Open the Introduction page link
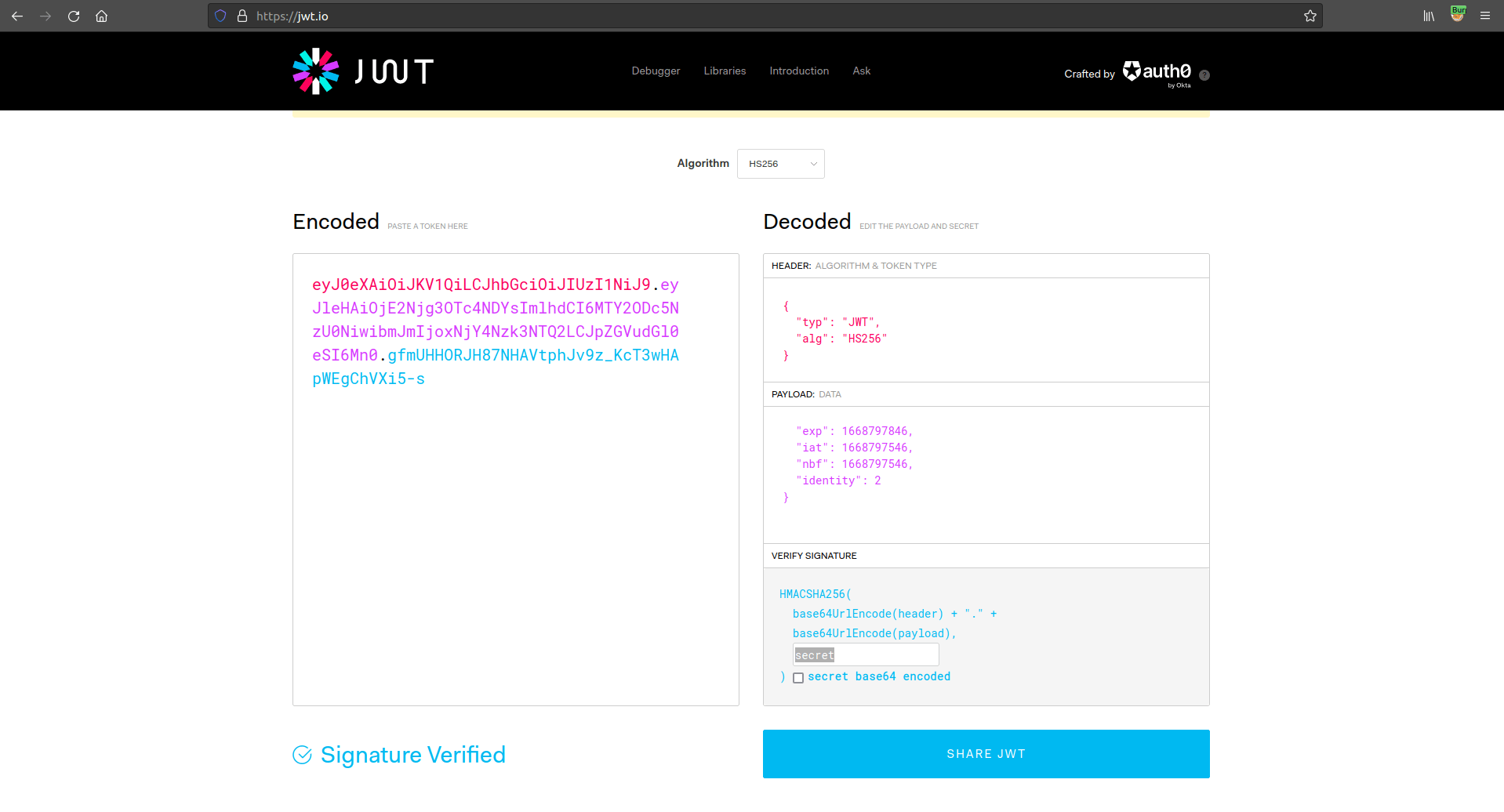 click(x=798, y=71)
